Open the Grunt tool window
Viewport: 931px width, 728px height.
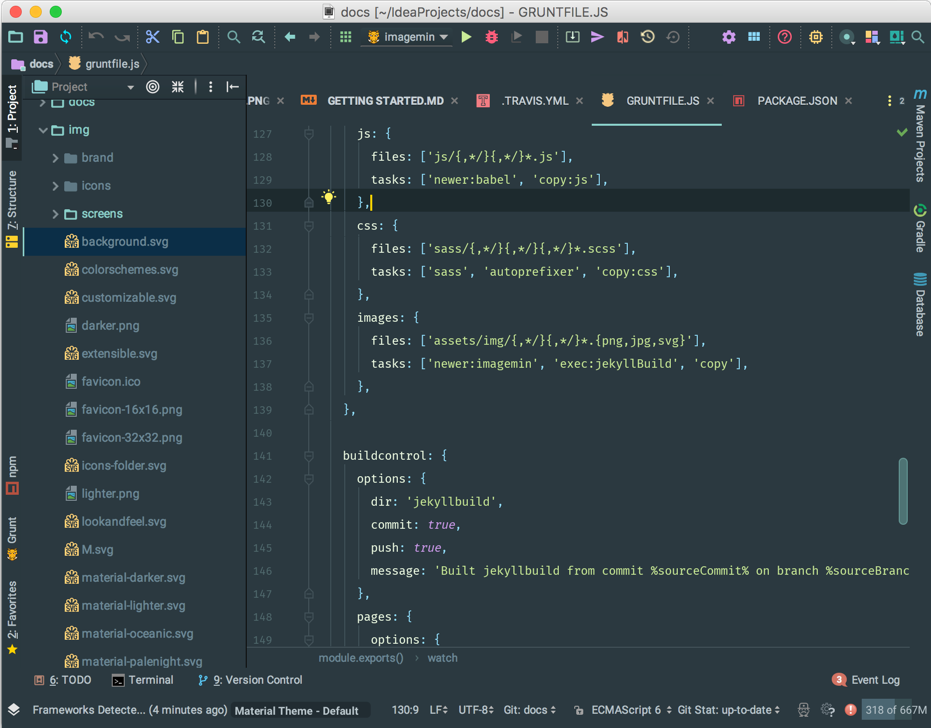12,539
